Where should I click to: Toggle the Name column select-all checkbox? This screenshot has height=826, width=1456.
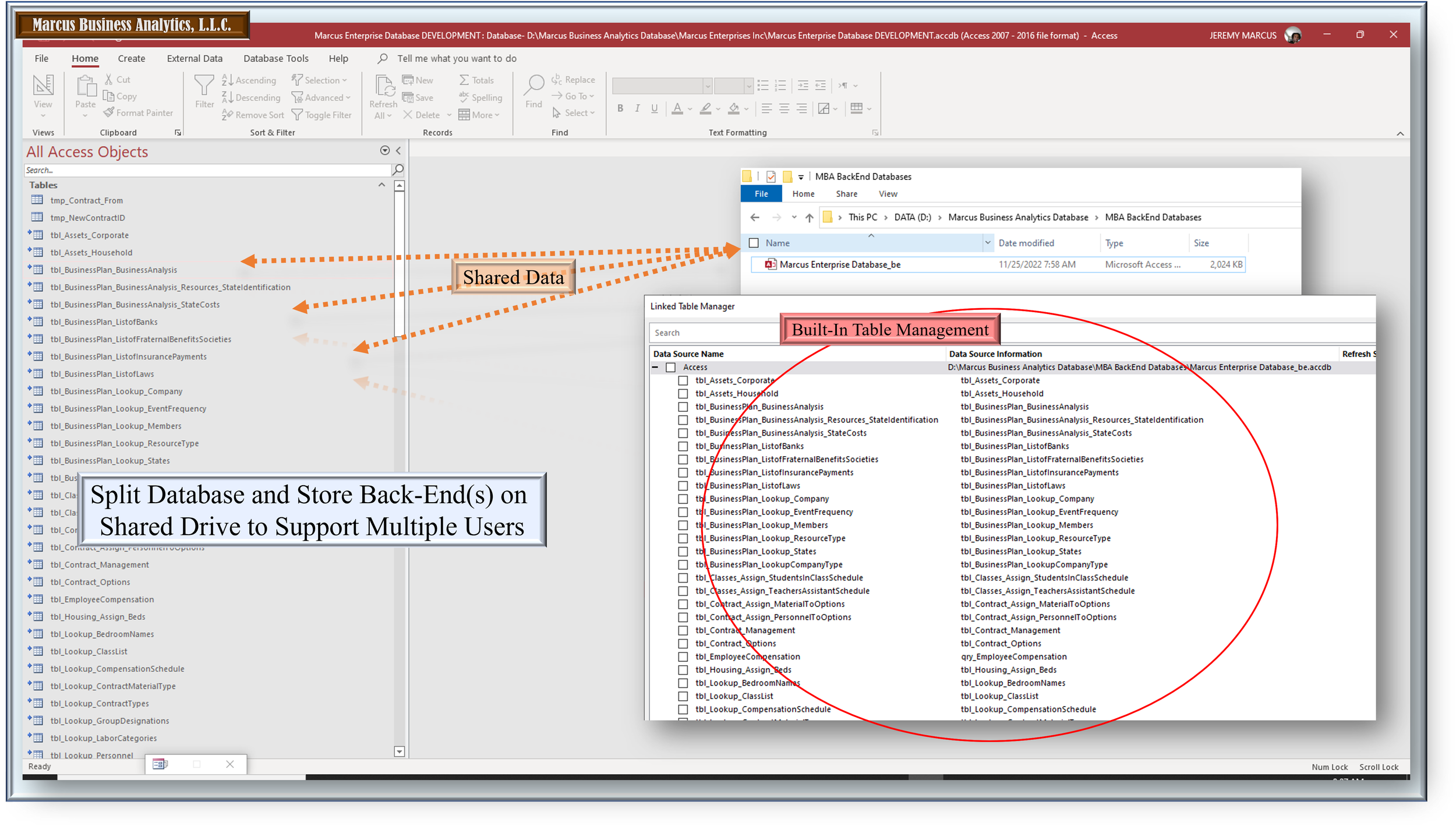tap(754, 243)
